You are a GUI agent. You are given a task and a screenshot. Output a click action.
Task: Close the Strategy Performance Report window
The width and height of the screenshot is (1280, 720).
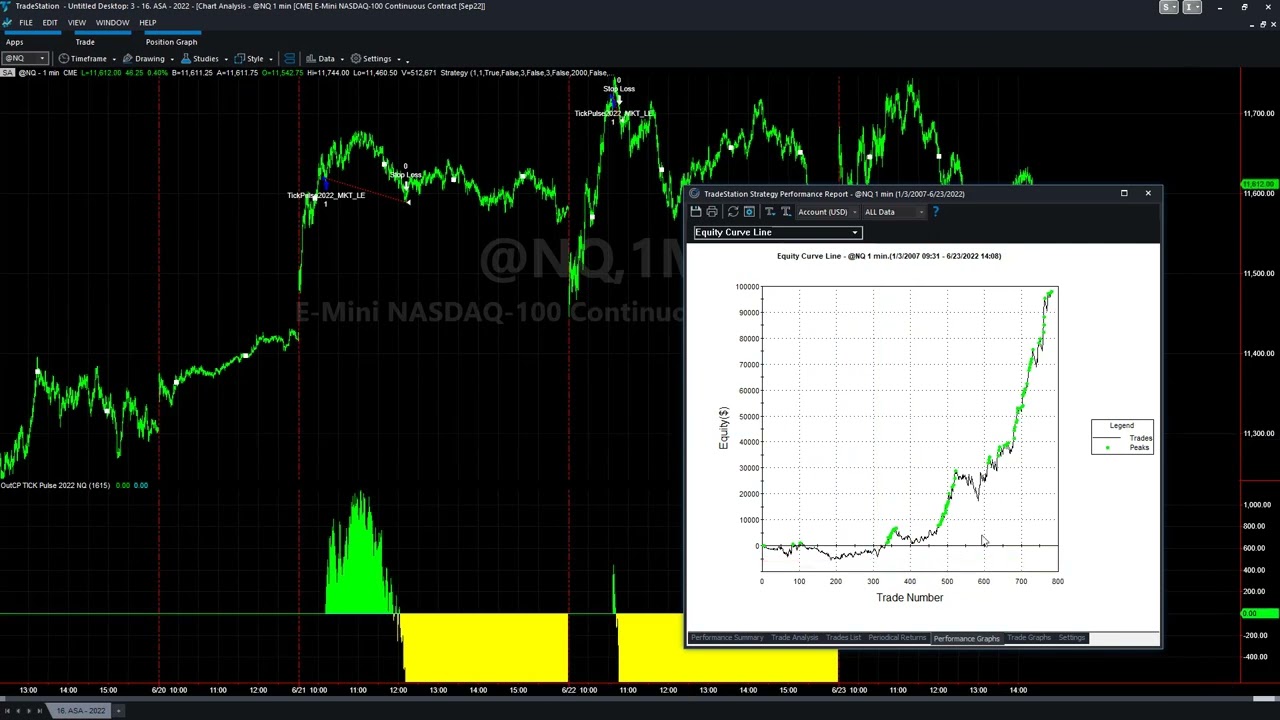tap(1148, 193)
